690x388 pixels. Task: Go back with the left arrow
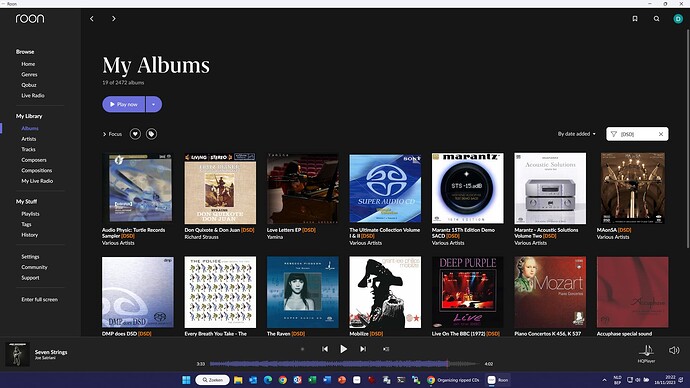coord(92,18)
